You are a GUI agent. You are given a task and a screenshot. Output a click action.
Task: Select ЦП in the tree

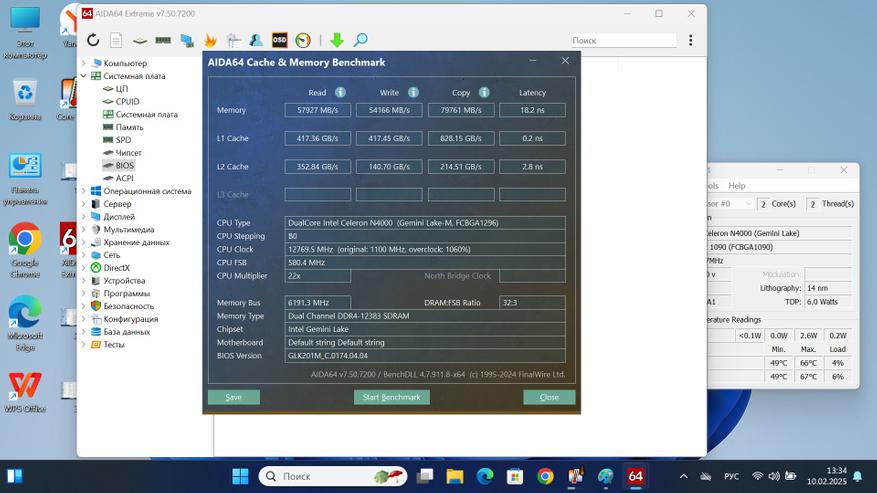point(121,89)
